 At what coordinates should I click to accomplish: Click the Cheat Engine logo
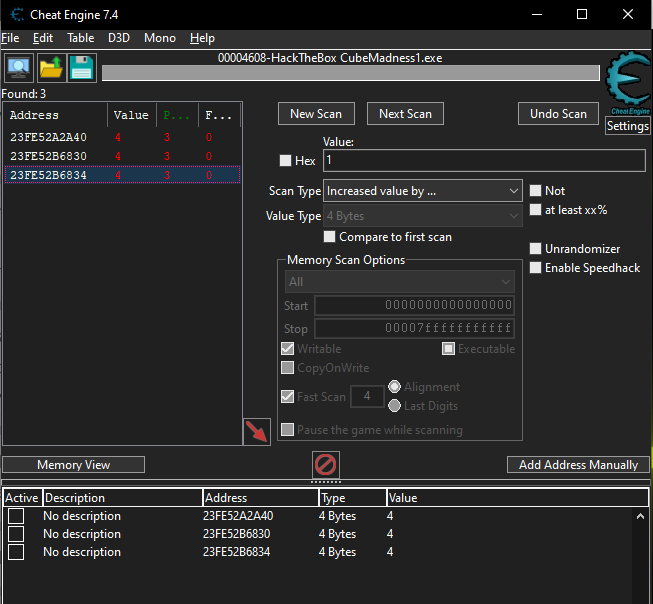(628, 83)
